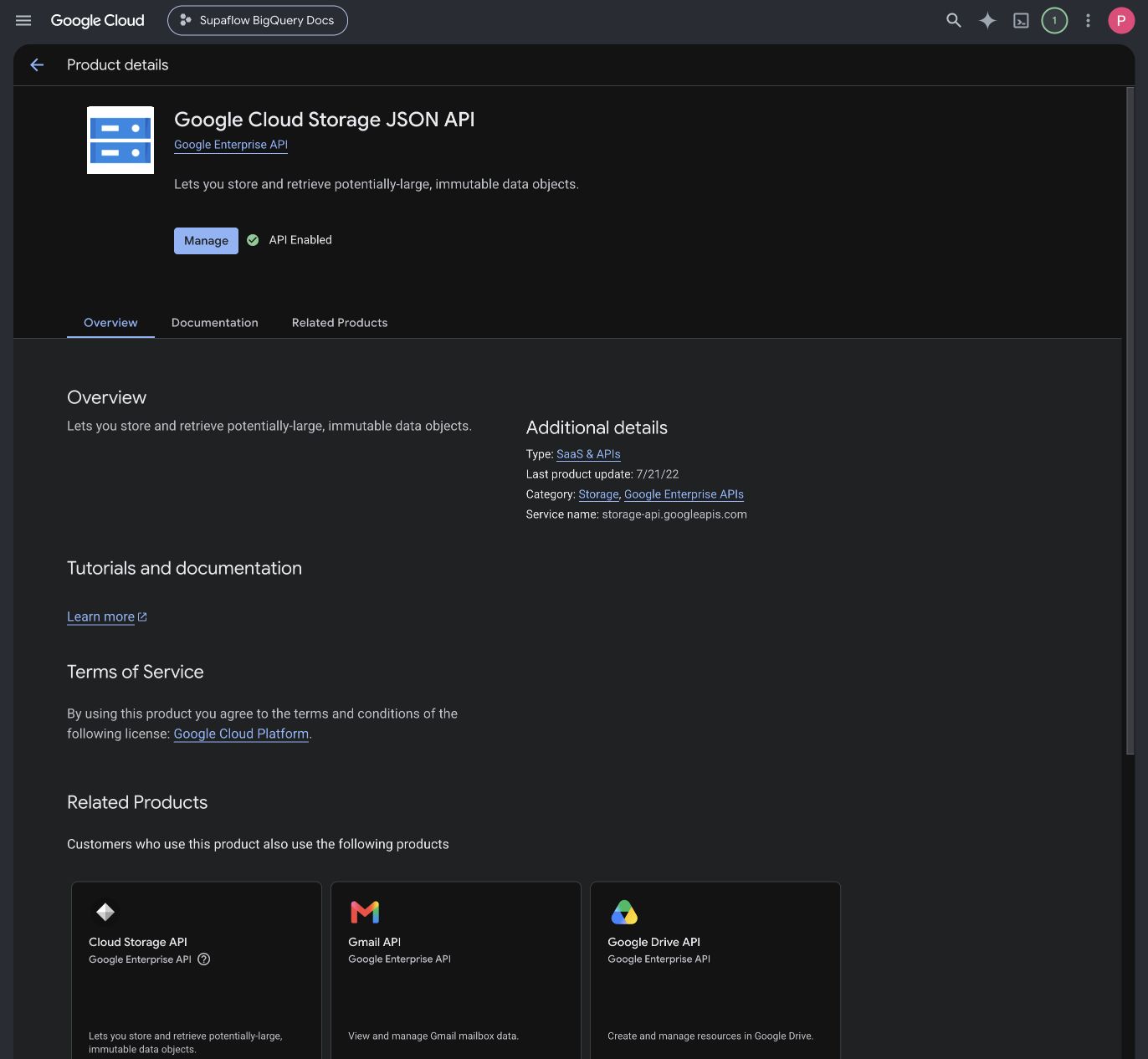Open the Supaflow BigQuery Docs project picker
This screenshot has height=1059, width=1148.
point(258,20)
